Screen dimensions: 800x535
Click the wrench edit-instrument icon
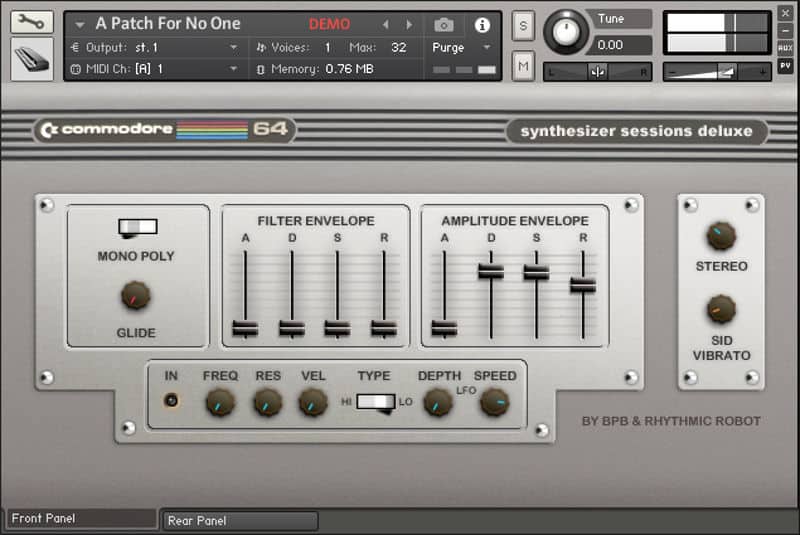click(32, 21)
